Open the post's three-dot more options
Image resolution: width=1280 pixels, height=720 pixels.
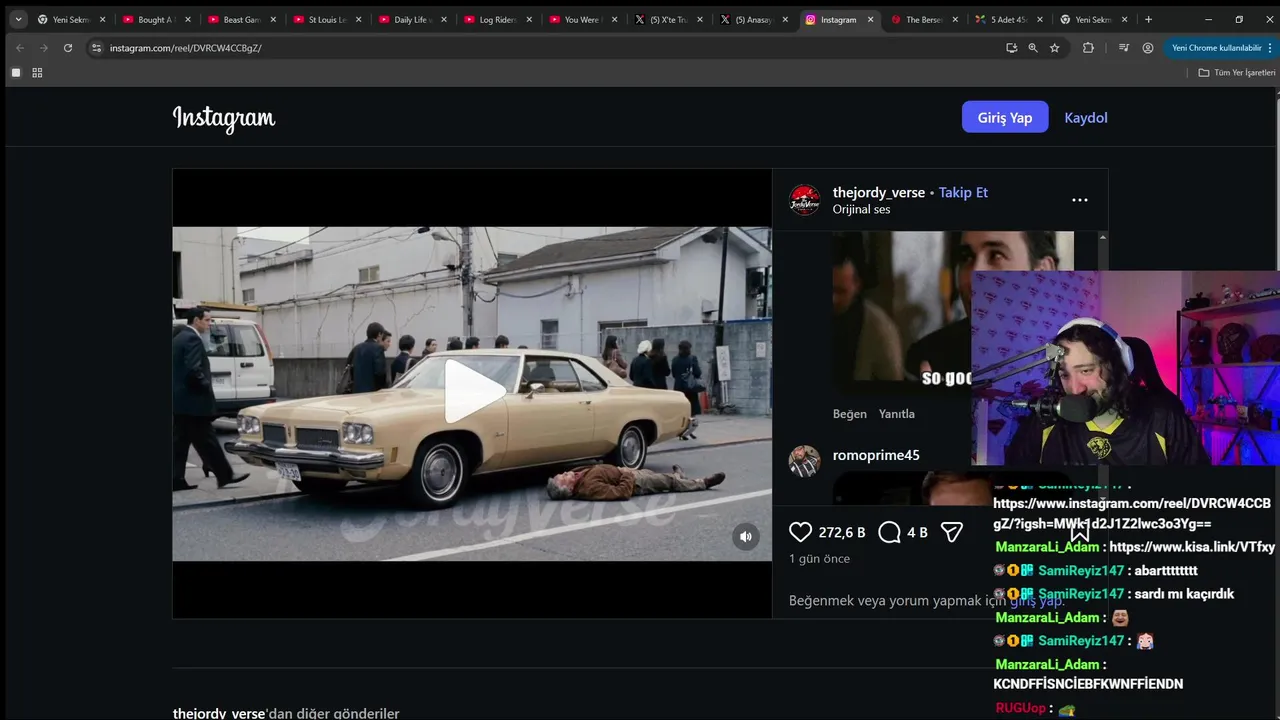1080,200
